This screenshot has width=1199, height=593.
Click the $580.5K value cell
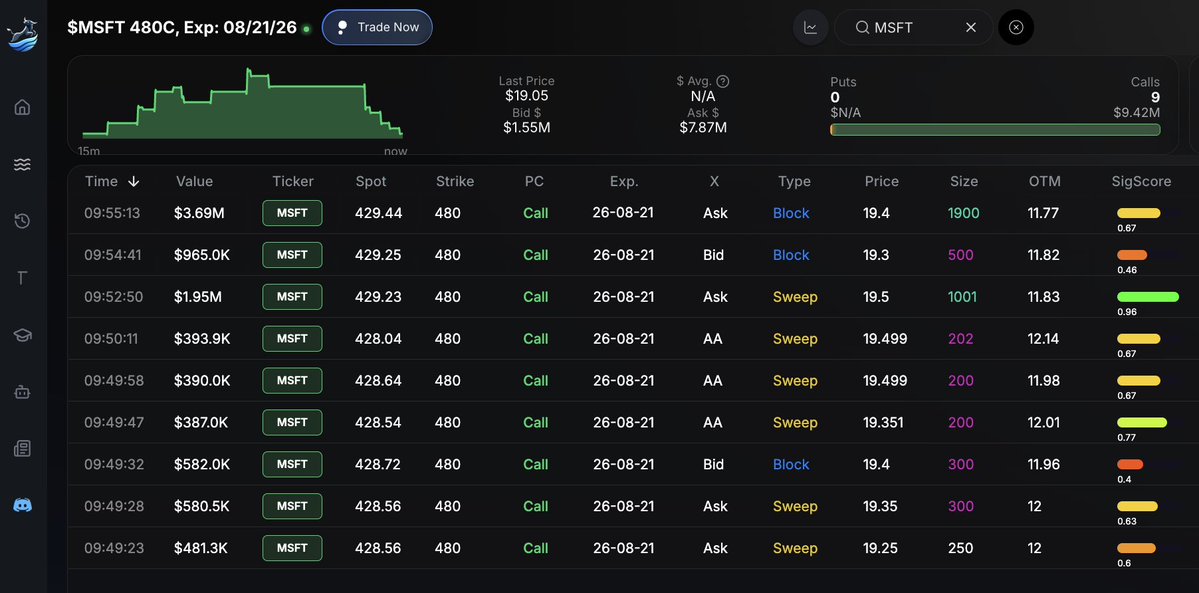[202, 506]
